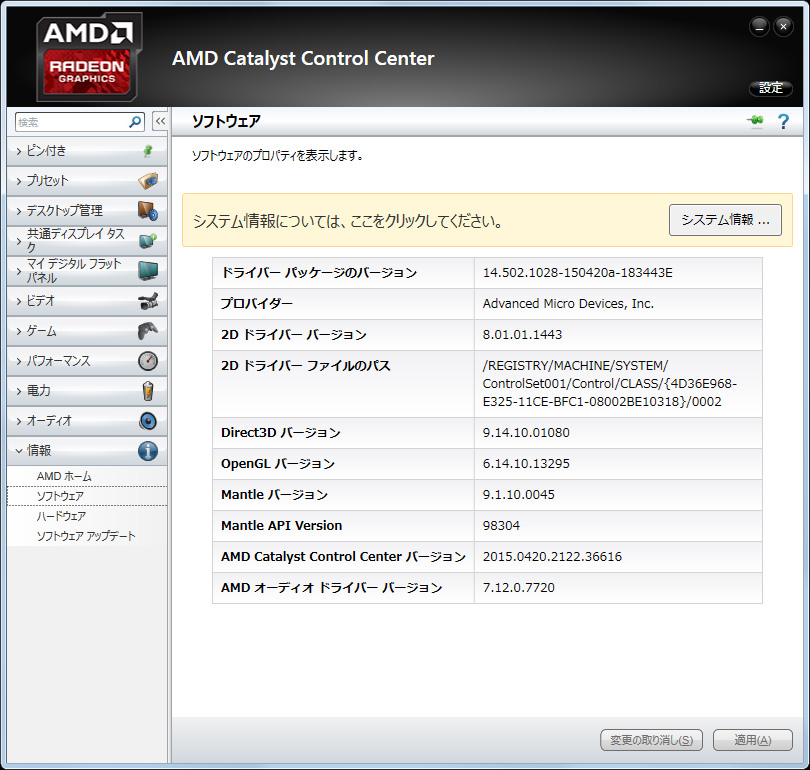Open the ハードウェア page
Screen dimensions: 810x770
tap(61, 516)
